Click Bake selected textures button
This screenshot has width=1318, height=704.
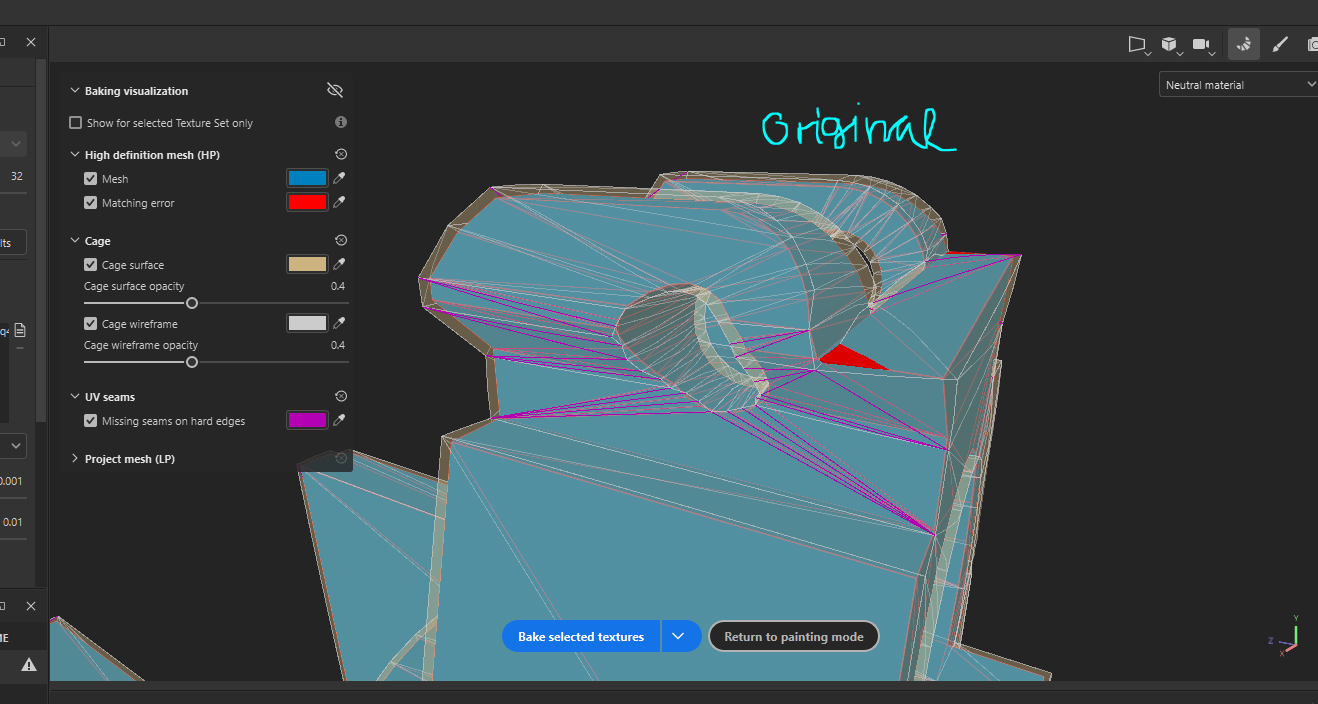580,637
